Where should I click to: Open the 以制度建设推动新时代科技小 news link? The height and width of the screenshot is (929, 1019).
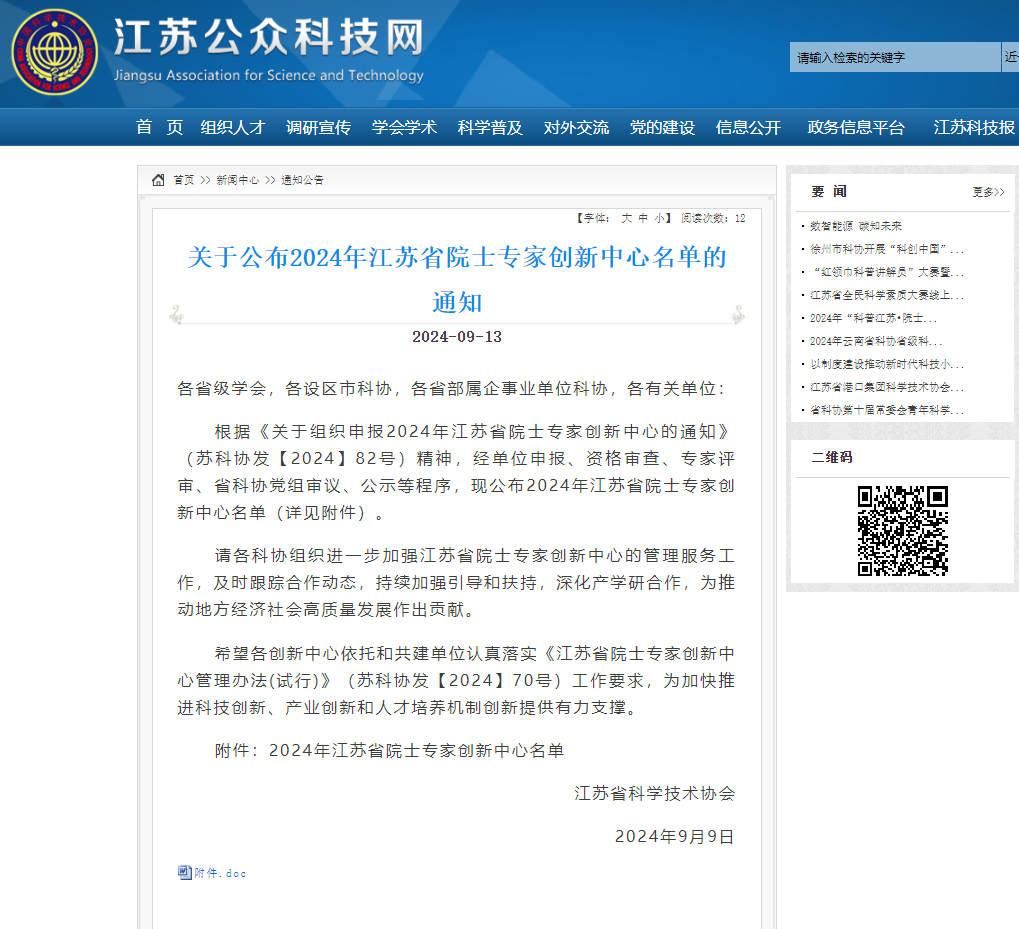click(886, 364)
